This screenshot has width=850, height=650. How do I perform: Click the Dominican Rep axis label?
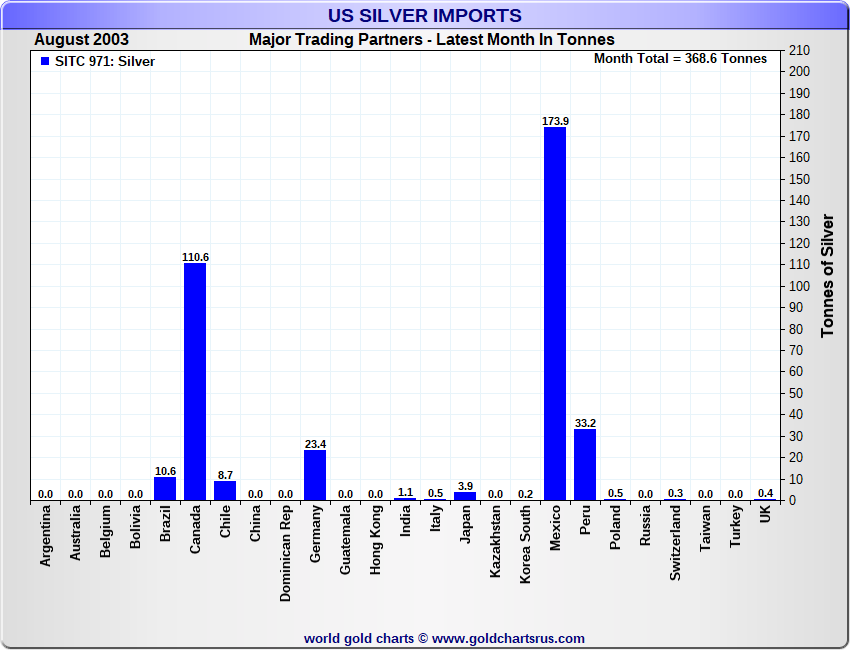(285, 554)
